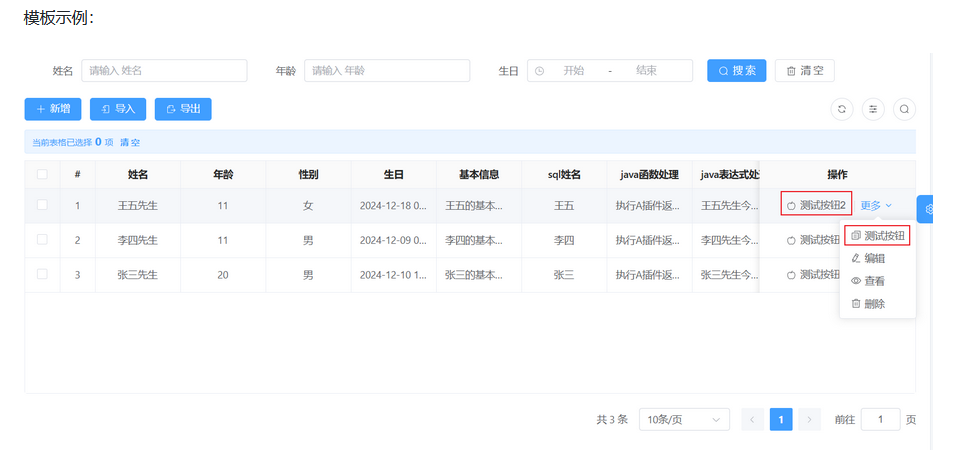Image resolution: width=954 pixels, height=453 pixels.
Task: Click the 清空 link in selection banner
Action: [x=130, y=142]
